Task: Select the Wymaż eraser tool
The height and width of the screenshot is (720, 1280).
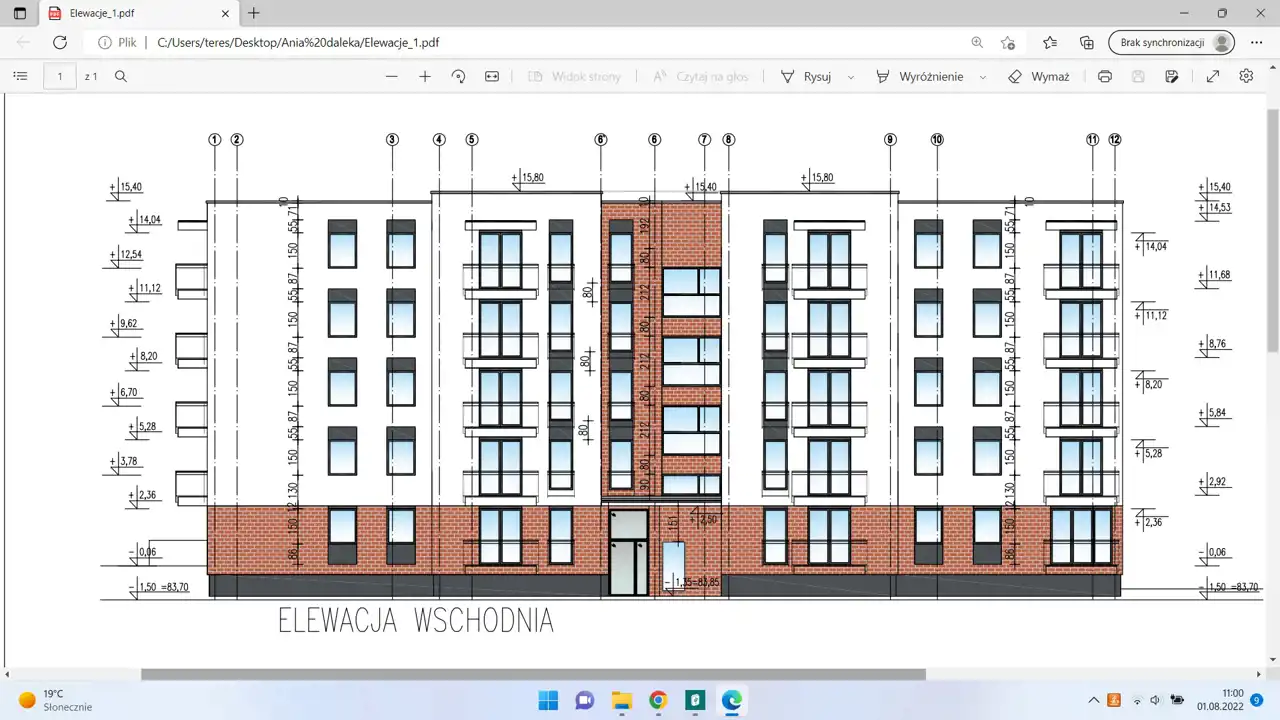Action: pos(1039,76)
